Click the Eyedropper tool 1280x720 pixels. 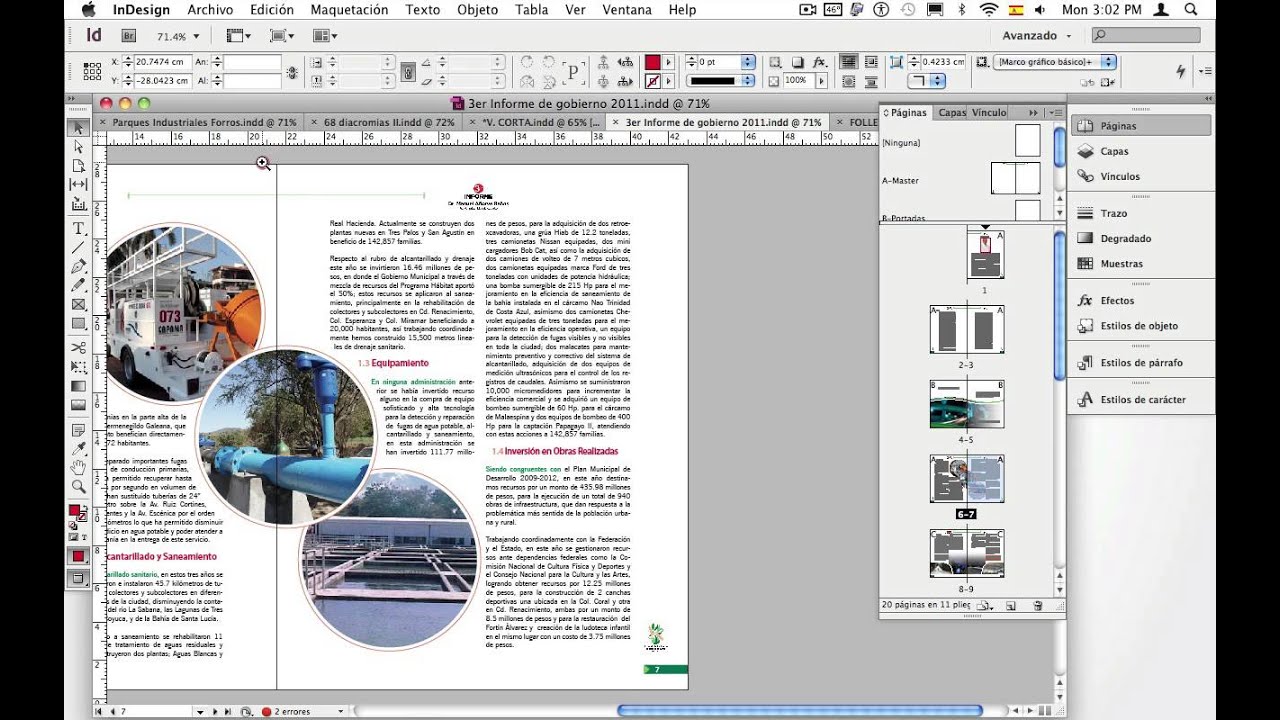(78, 447)
